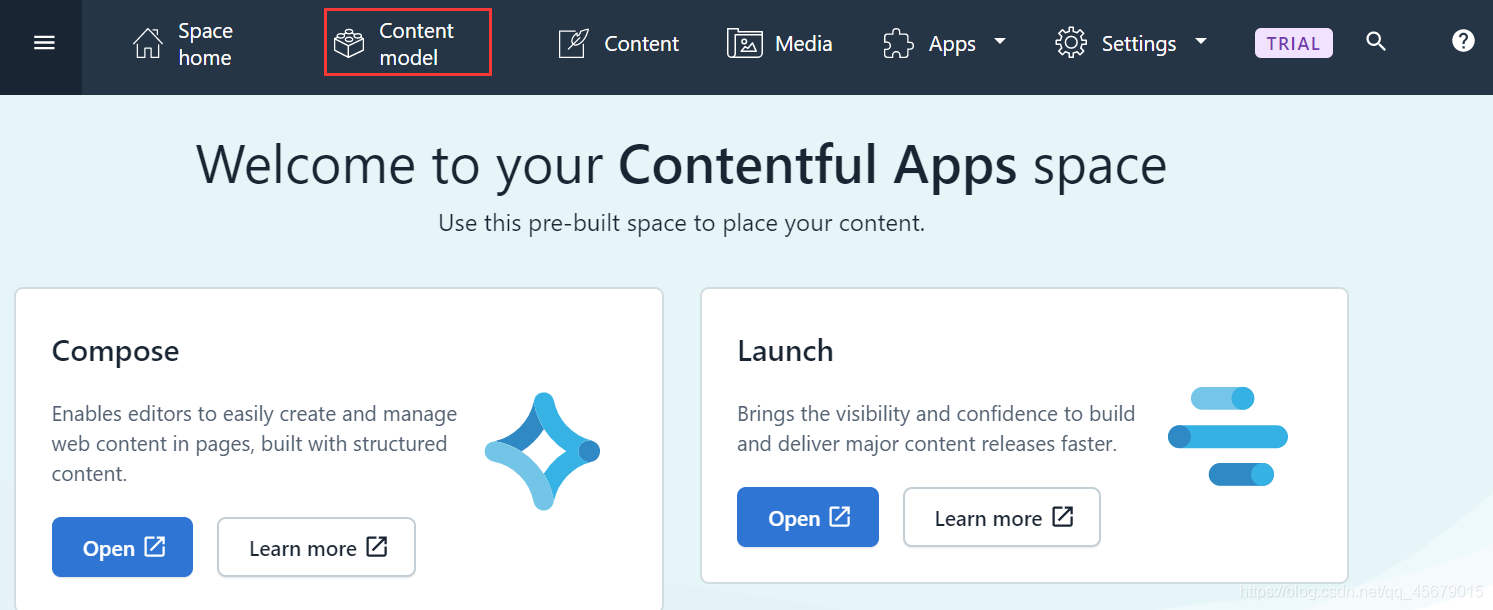
Task: Click external-link icon on Compose Learn more
Action: point(376,547)
